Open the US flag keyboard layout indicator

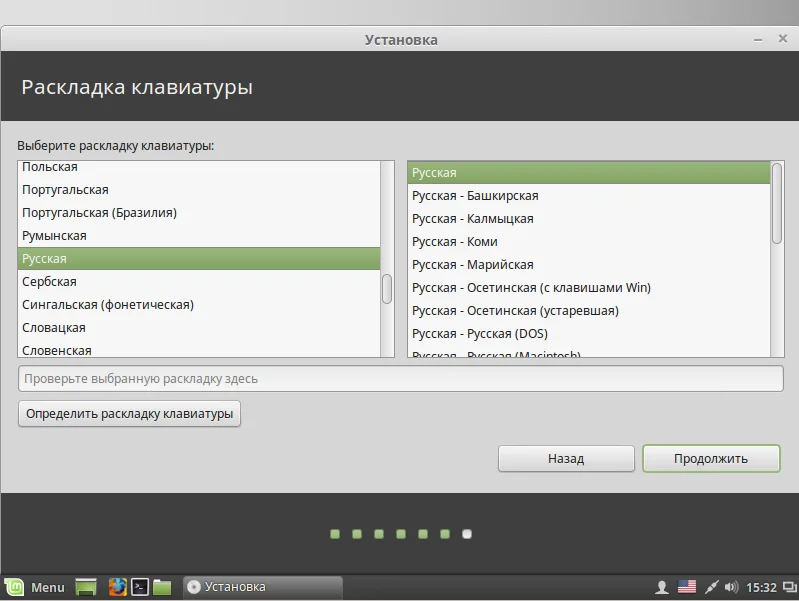[x=686, y=587]
